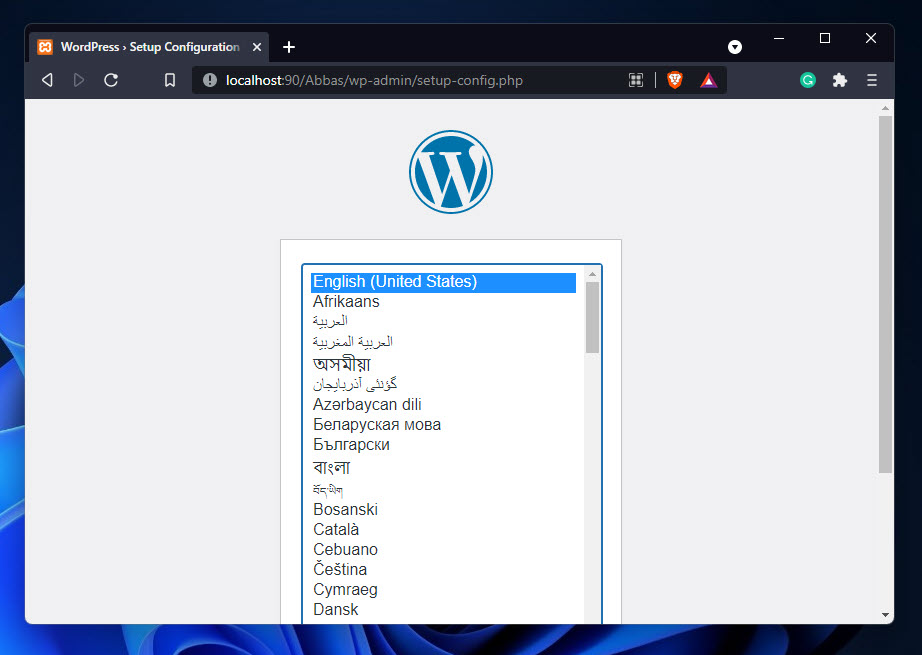Click language list scroll up arrow

tap(592, 275)
